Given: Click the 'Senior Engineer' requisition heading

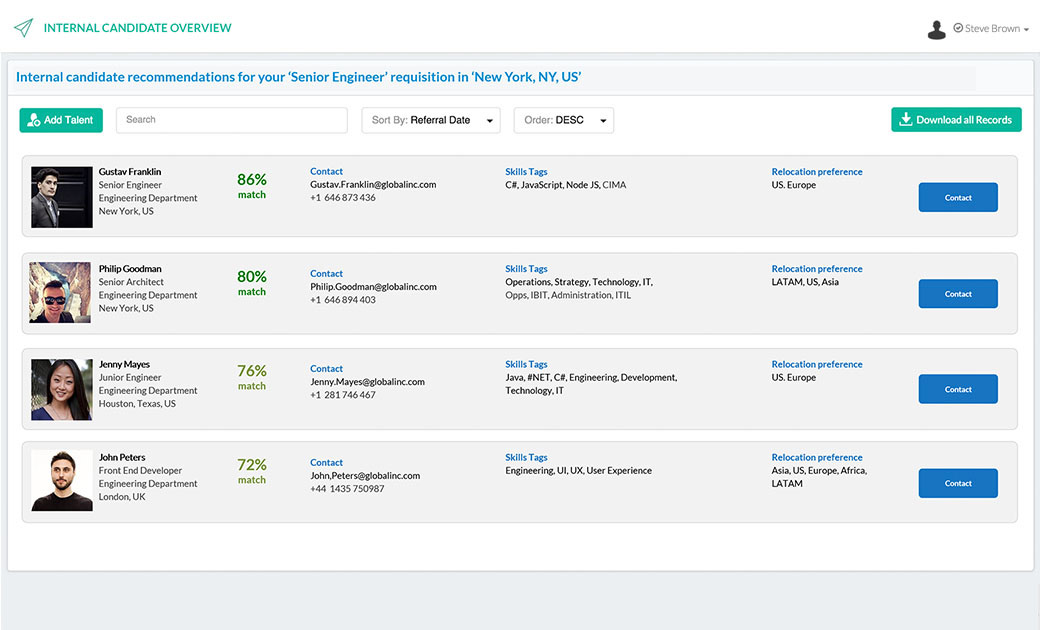Looking at the screenshot, I should (x=298, y=77).
